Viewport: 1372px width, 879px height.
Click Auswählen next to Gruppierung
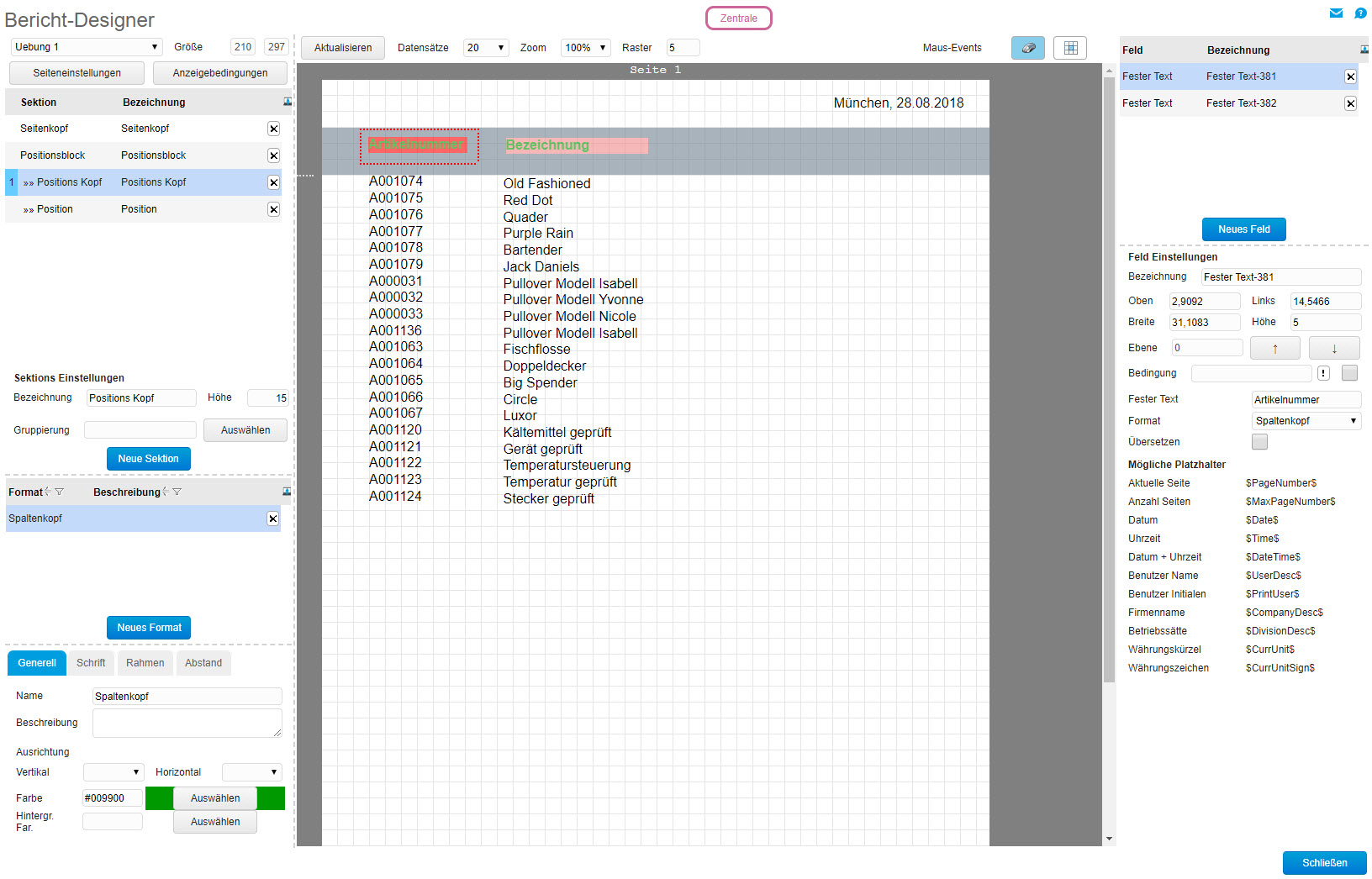click(245, 430)
